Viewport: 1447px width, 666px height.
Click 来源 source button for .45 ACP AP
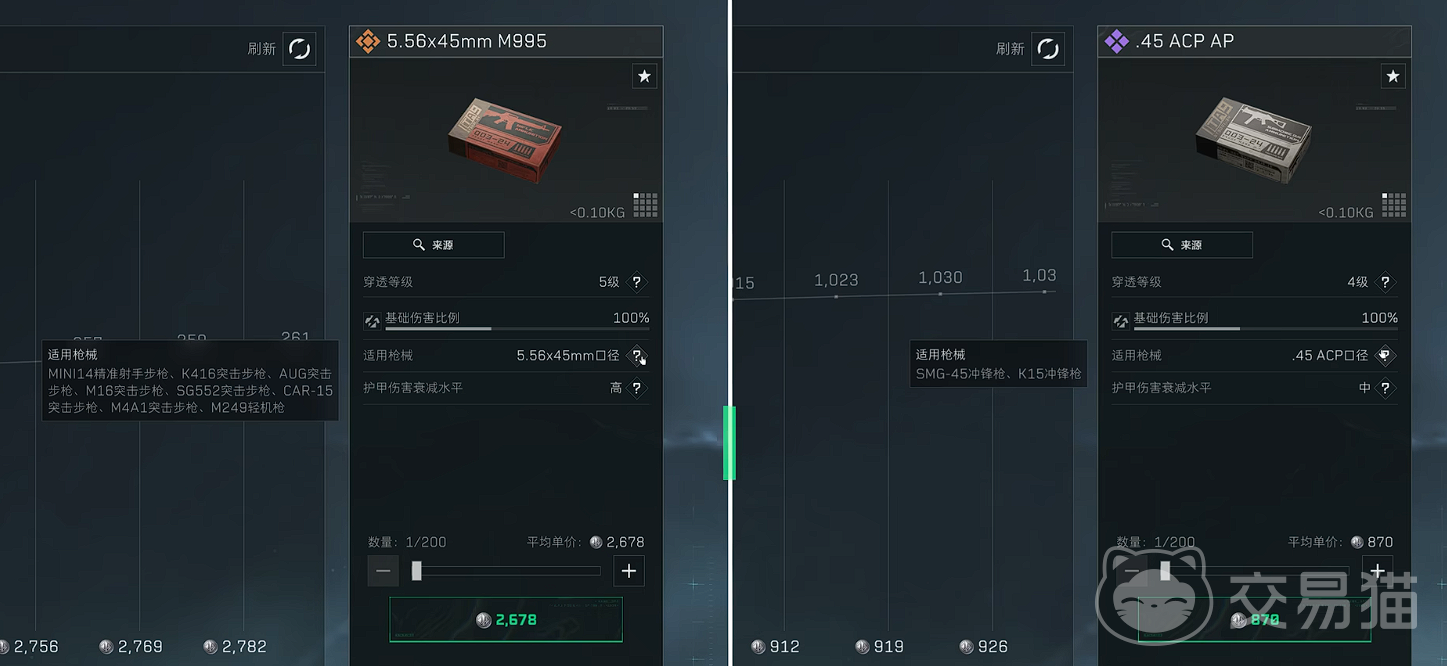1182,245
